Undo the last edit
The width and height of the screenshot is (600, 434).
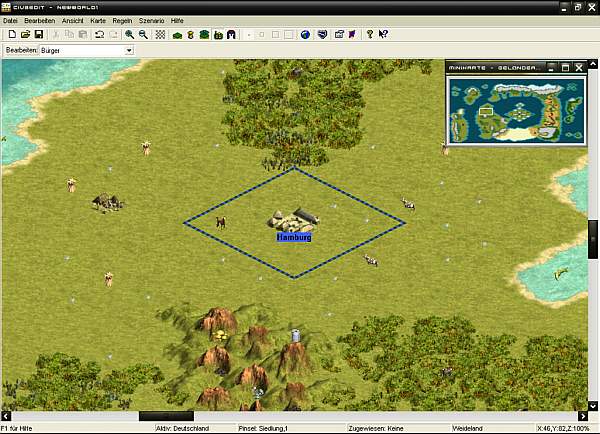(99, 34)
